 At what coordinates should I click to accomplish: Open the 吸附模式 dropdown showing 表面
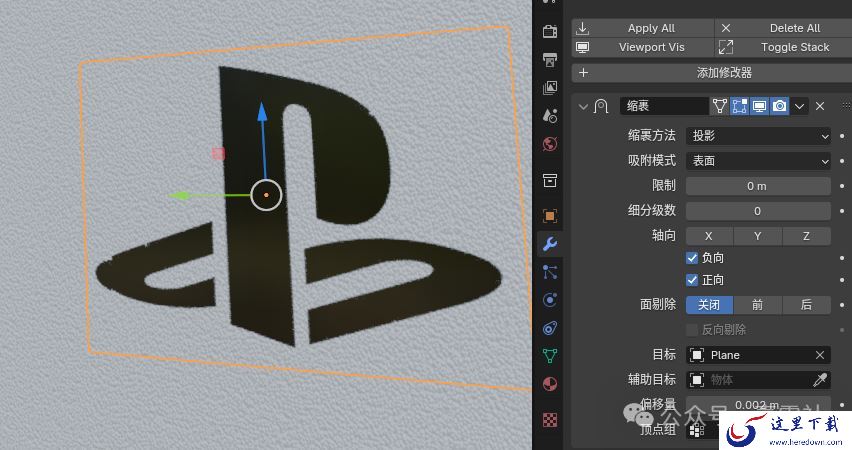click(758, 161)
